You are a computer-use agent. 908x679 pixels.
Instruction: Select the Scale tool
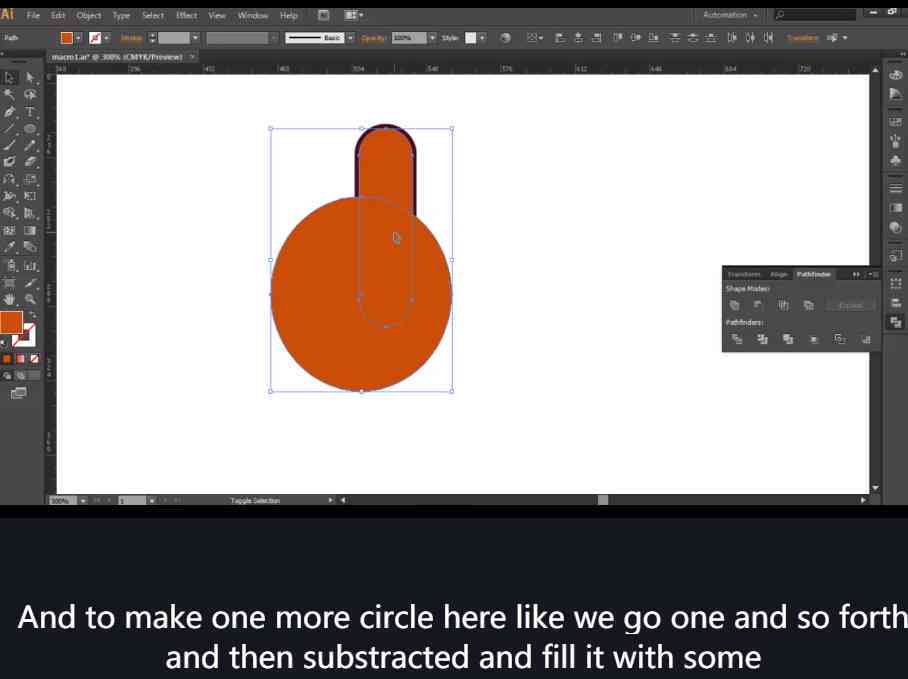[x=30, y=179]
